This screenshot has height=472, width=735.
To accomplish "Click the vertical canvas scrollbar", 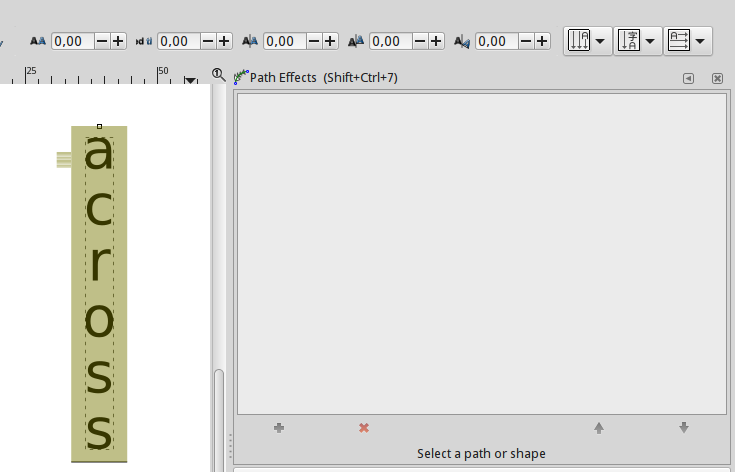I will click(219, 420).
